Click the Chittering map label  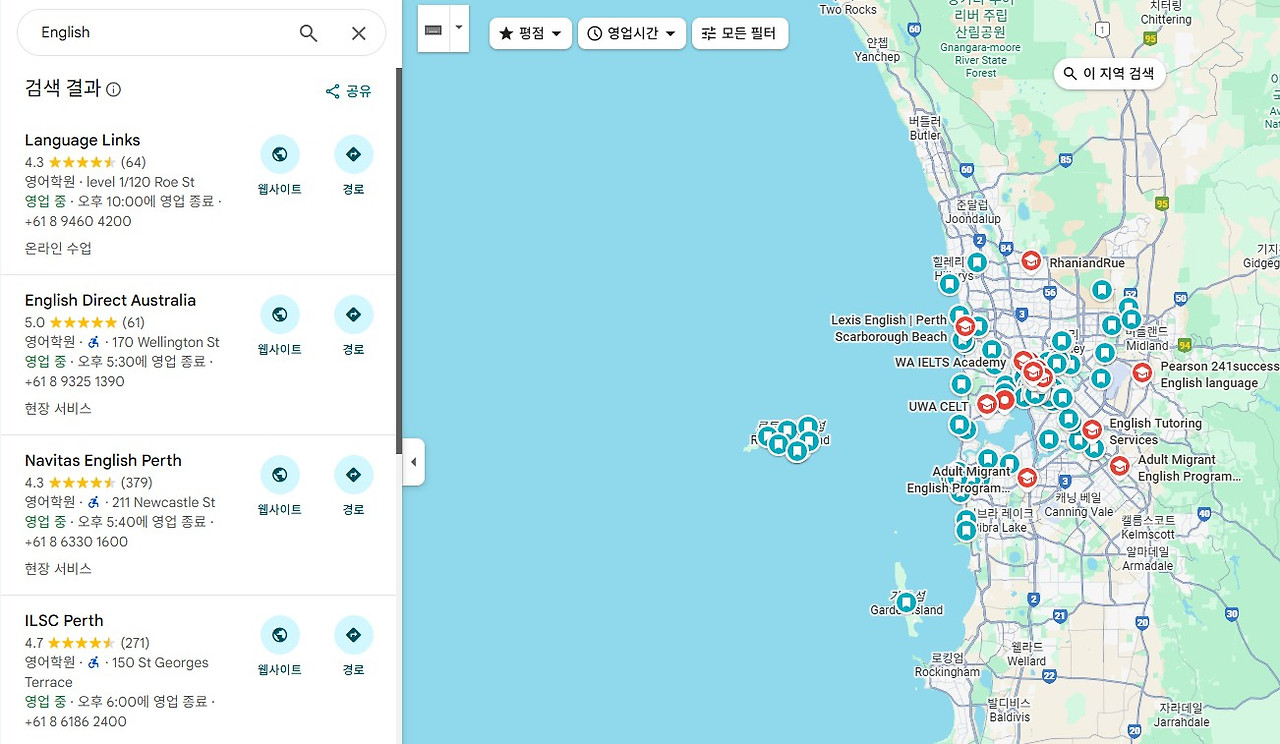[1166, 20]
